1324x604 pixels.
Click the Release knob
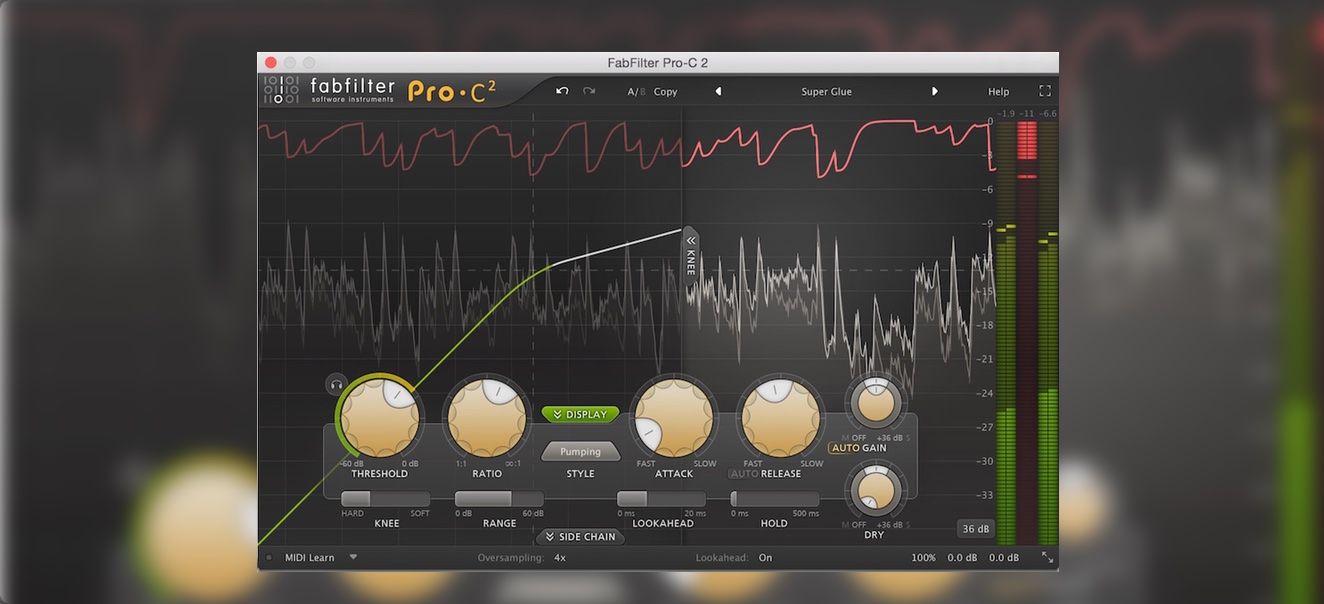click(x=779, y=418)
